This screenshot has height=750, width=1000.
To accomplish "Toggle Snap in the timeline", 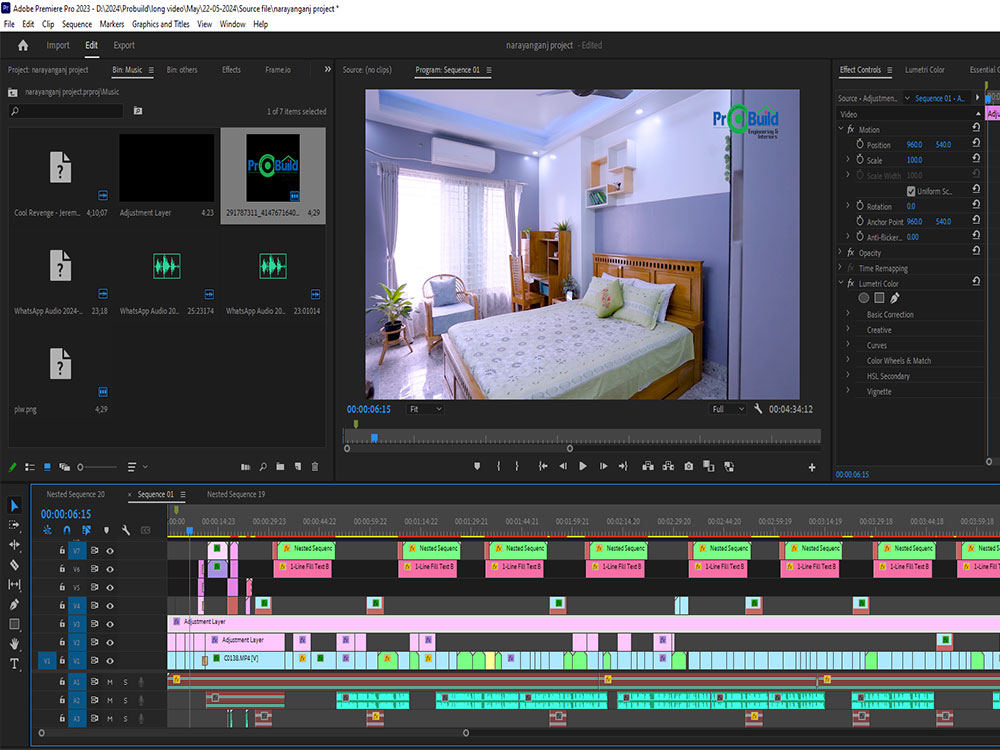I will pyautogui.click(x=67, y=530).
